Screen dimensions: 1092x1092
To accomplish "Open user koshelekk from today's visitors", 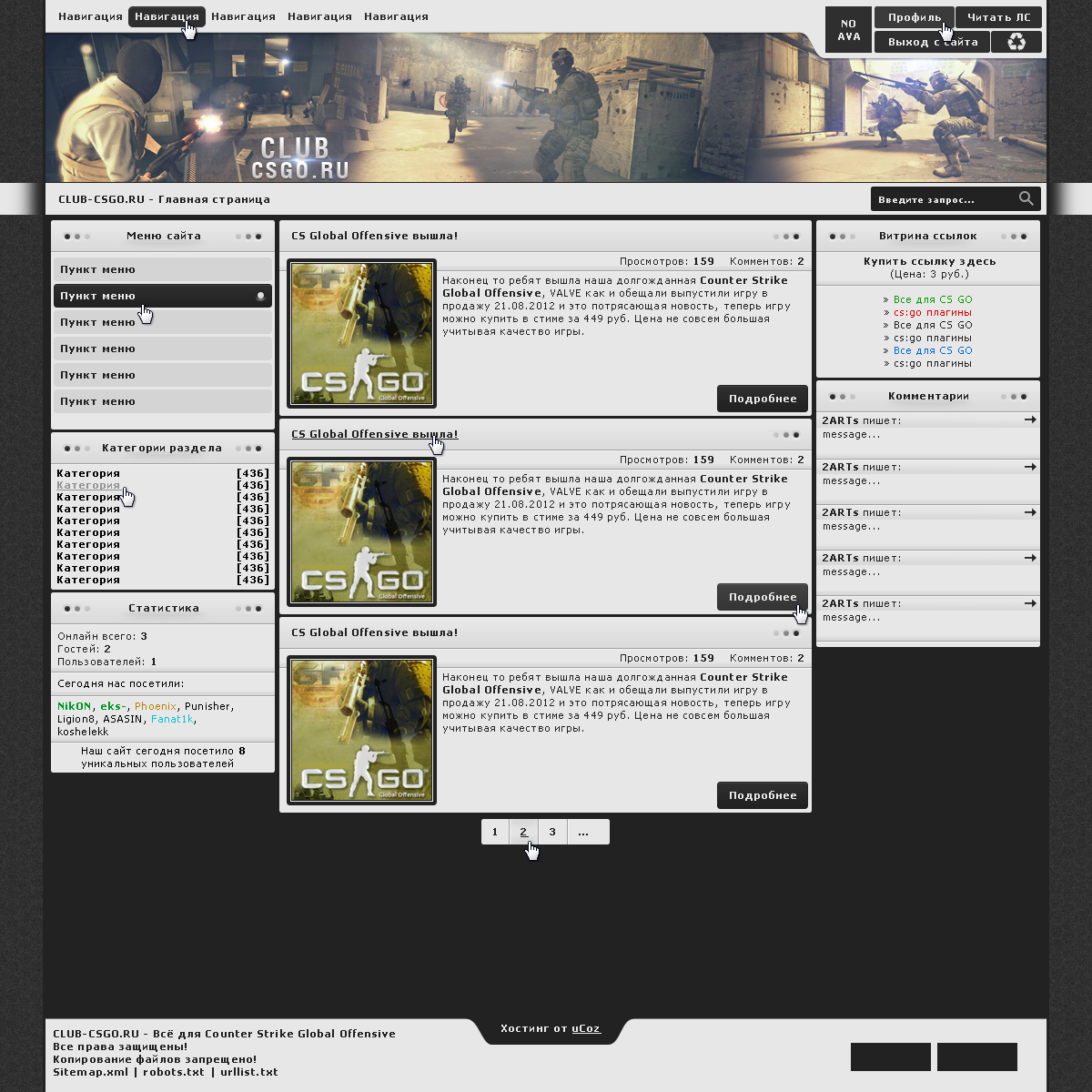I will (x=83, y=732).
